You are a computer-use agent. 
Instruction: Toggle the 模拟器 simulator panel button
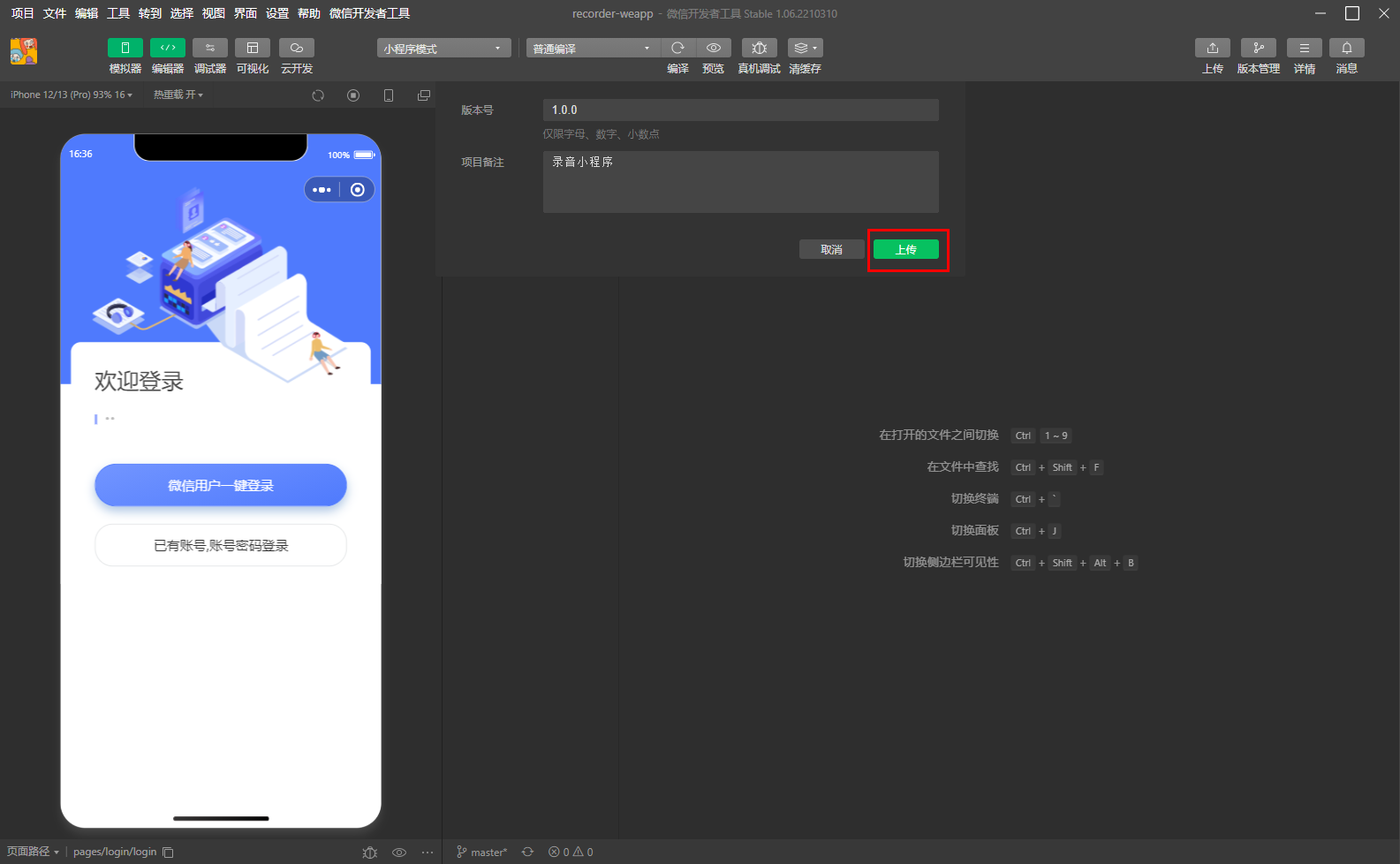(x=125, y=48)
